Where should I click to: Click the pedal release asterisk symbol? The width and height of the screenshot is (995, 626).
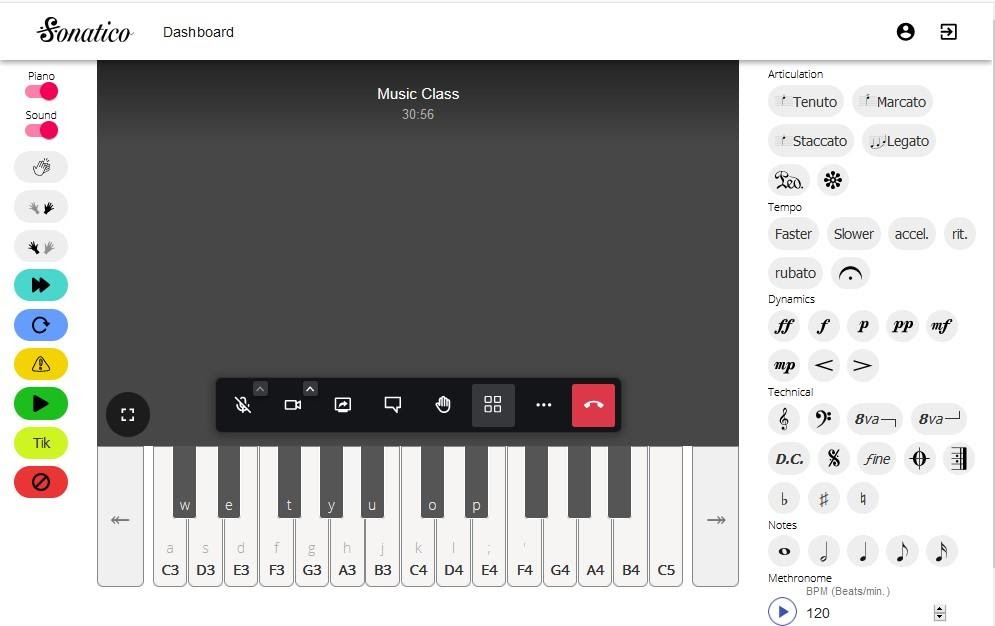[833, 180]
